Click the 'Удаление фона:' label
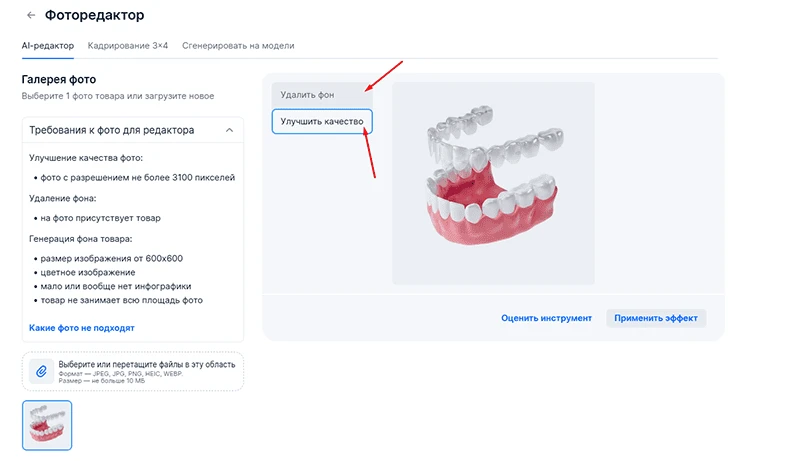Screen dimensions: 800x461 pyautogui.click(x=63, y=198)
